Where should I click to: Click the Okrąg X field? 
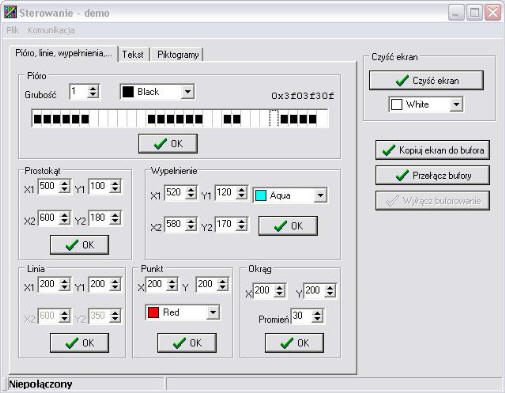(264, 290)
